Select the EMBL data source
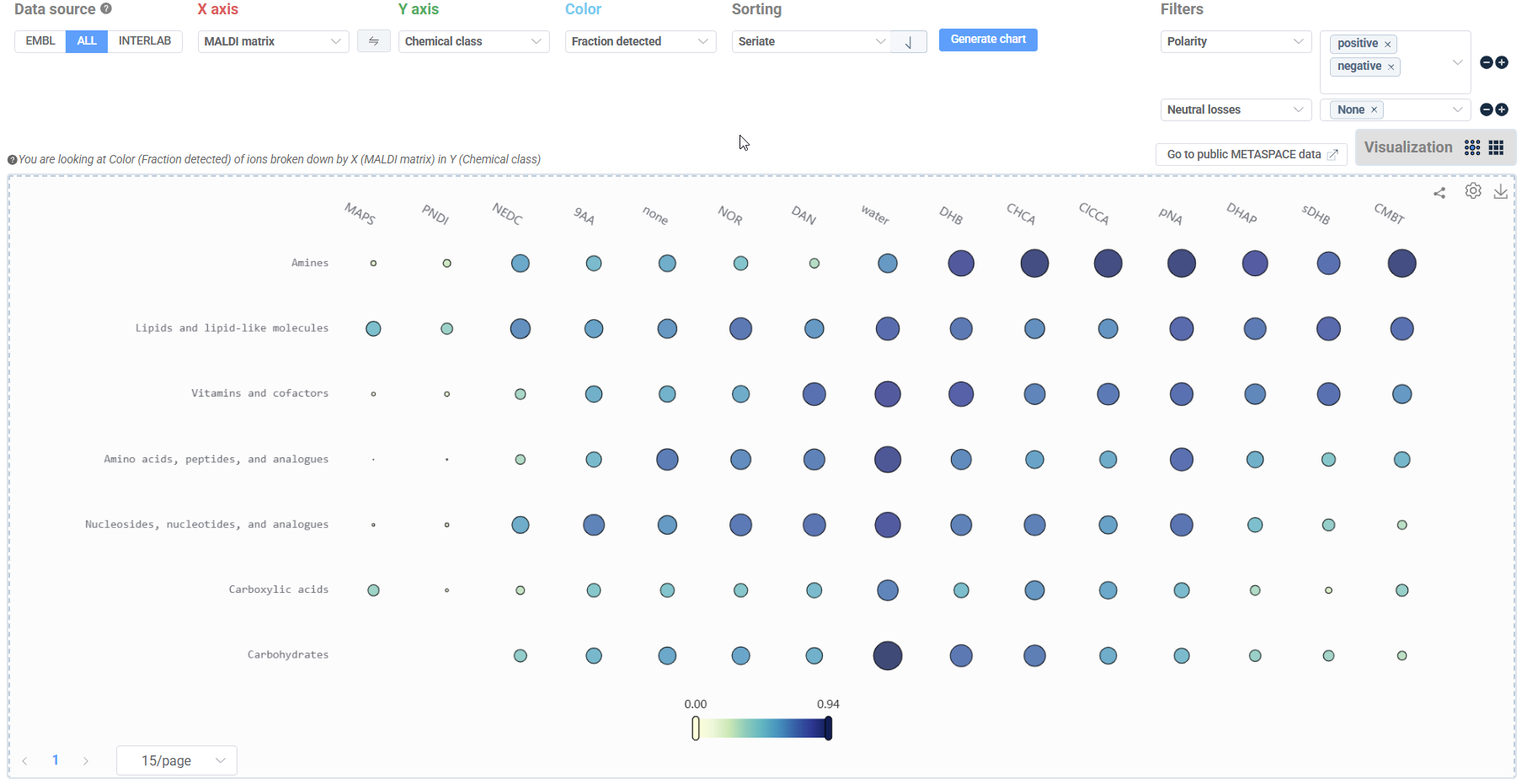This screenshot has width=1527, height=784. [x=40, y=41]
